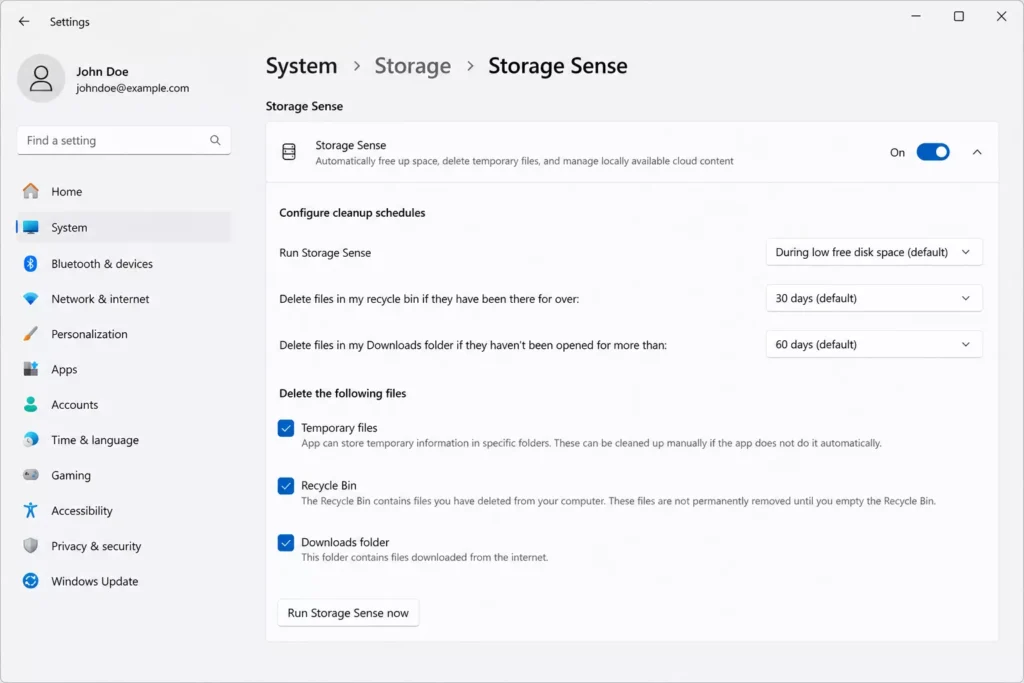
Task: Collapse the Storage Sense section chevron
Action: click(977, 152)
